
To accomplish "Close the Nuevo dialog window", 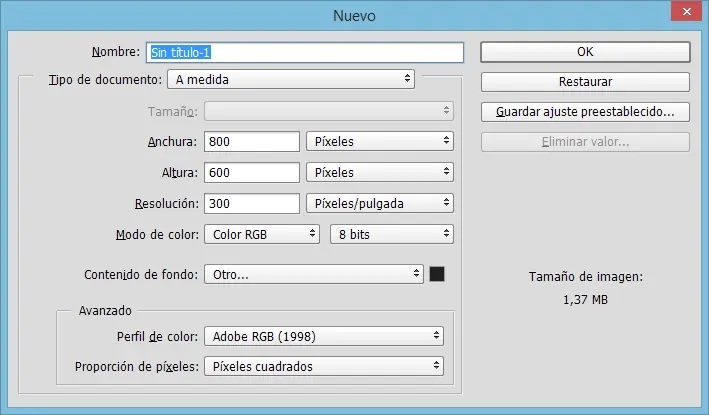I will 686,11.
